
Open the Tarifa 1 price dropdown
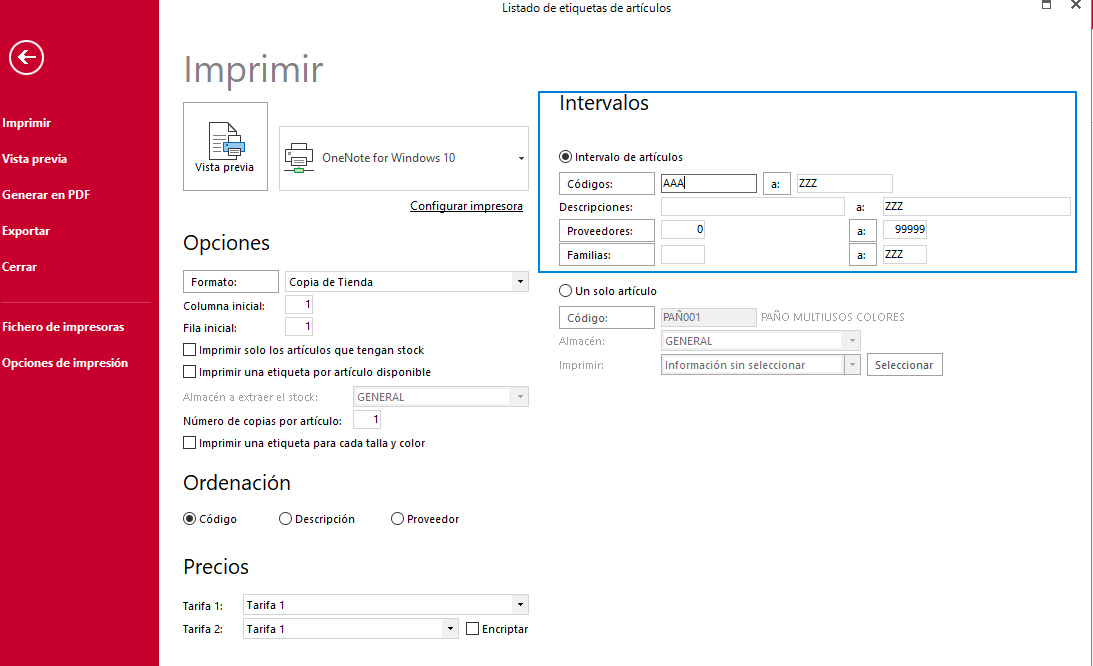pos(520,605)
